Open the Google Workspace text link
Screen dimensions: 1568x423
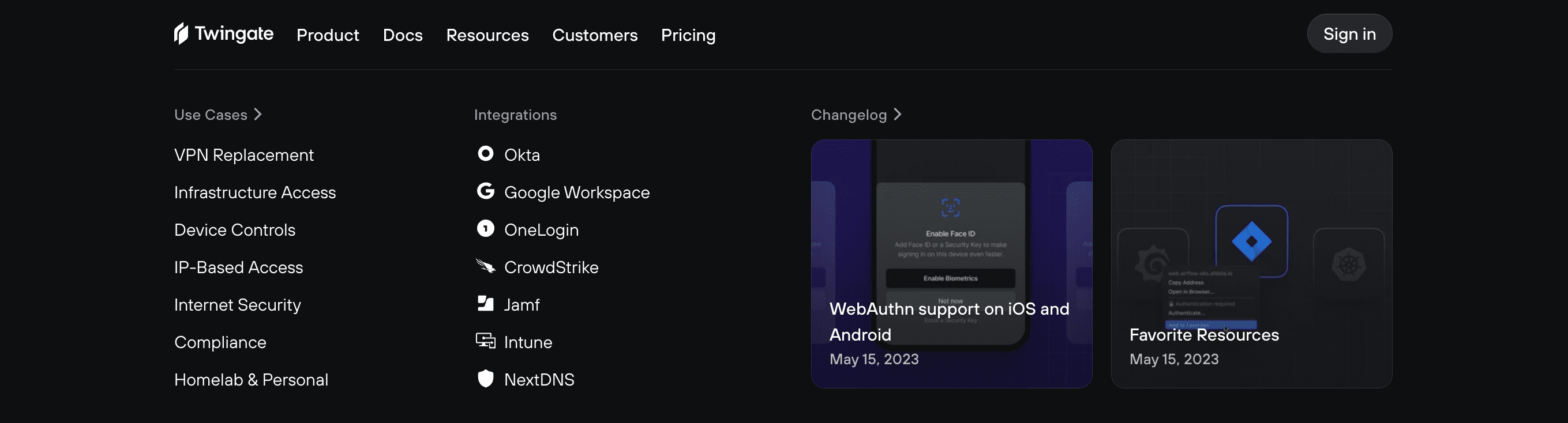click(576, 192)
